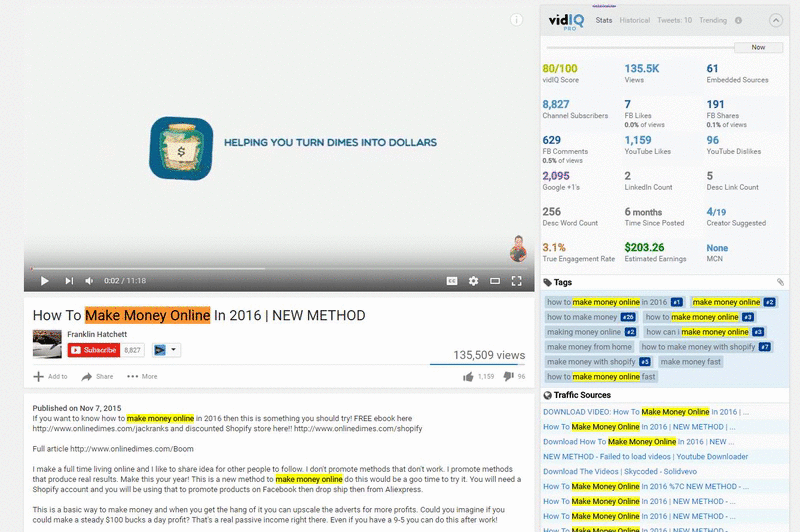Click the 8,827 Channel Subscribers stat

(575, 109)
